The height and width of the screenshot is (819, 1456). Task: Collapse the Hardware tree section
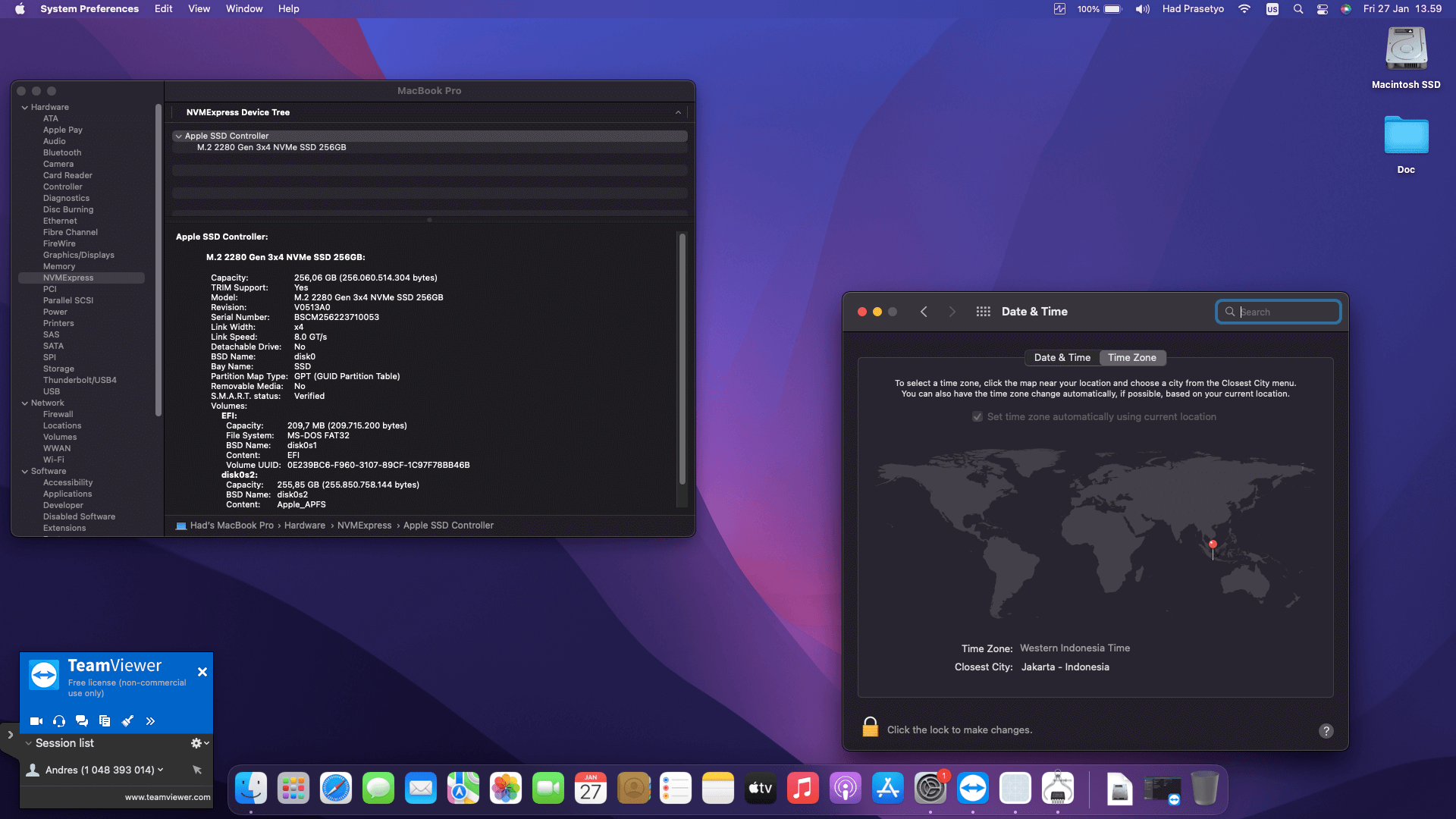pos(25,108)
